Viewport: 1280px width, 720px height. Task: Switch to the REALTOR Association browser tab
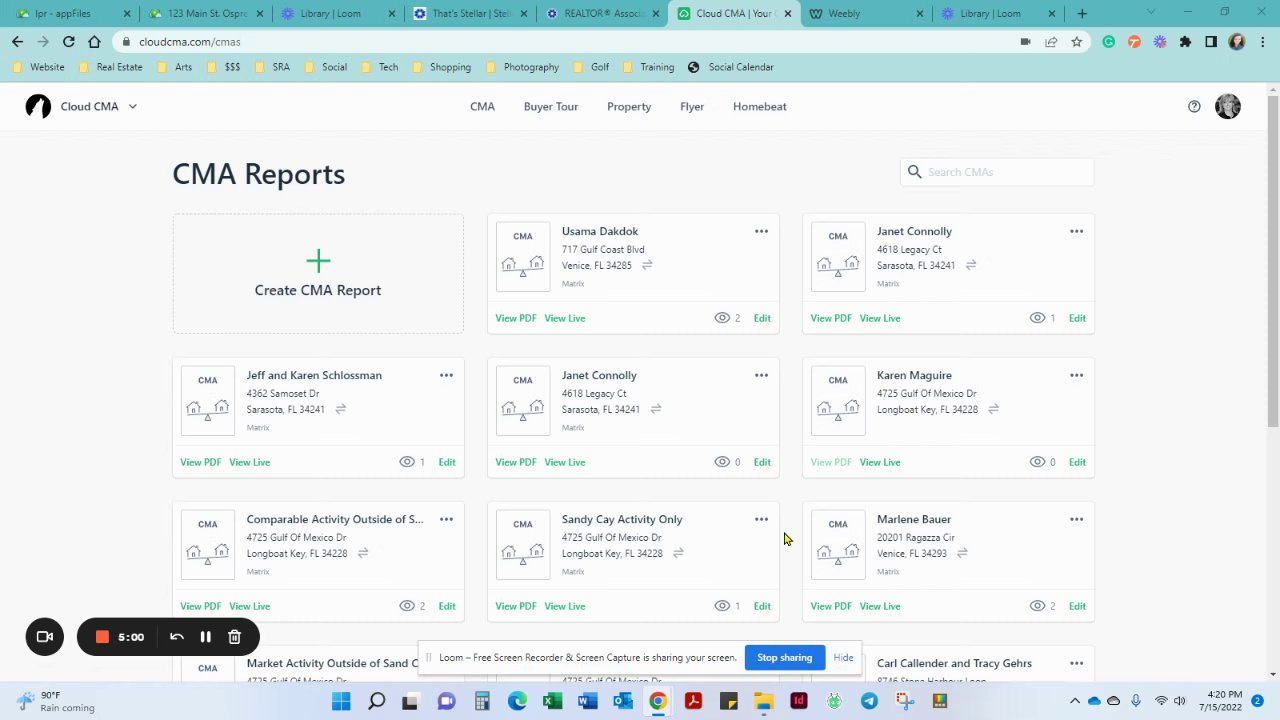[x=602, y=14]
